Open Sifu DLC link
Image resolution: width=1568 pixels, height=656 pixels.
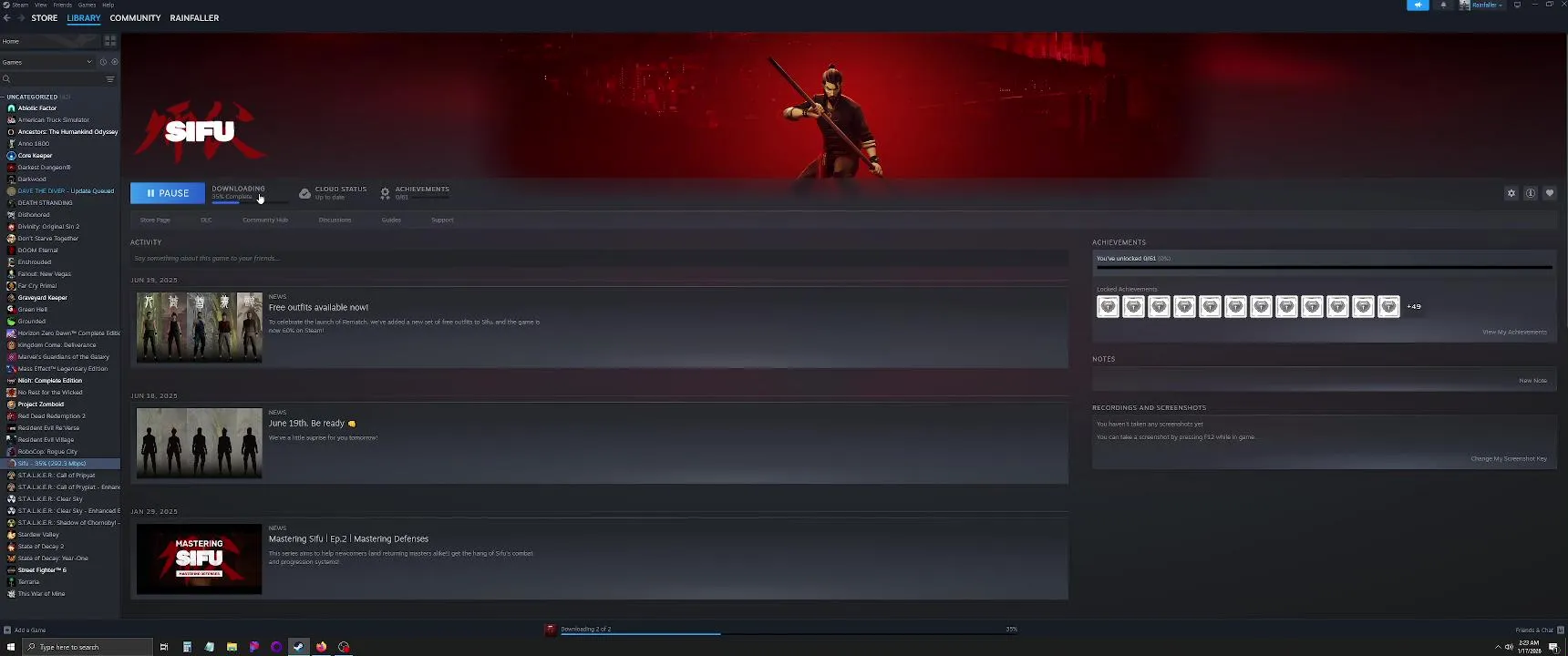[x=206, y=220]
